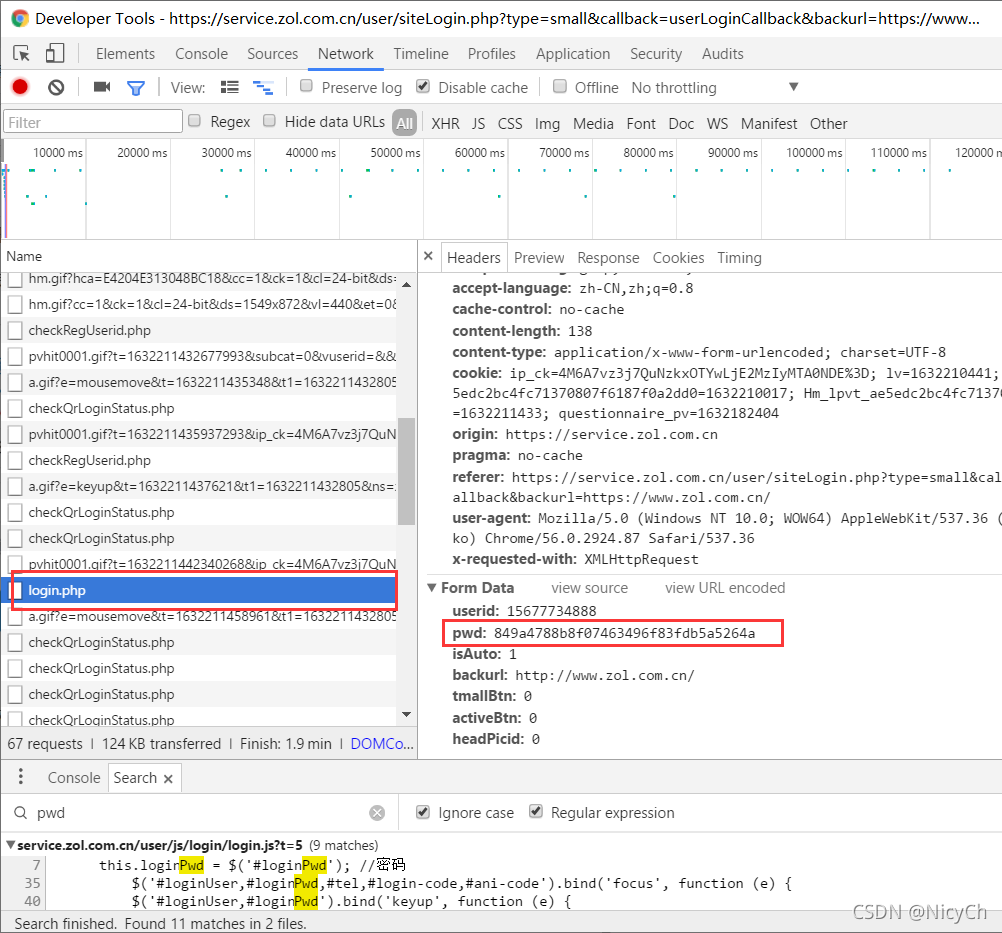Click the magnifier icon in the search box
The width and height of the screenshot is (1002, 933).
tap(20, 813)
